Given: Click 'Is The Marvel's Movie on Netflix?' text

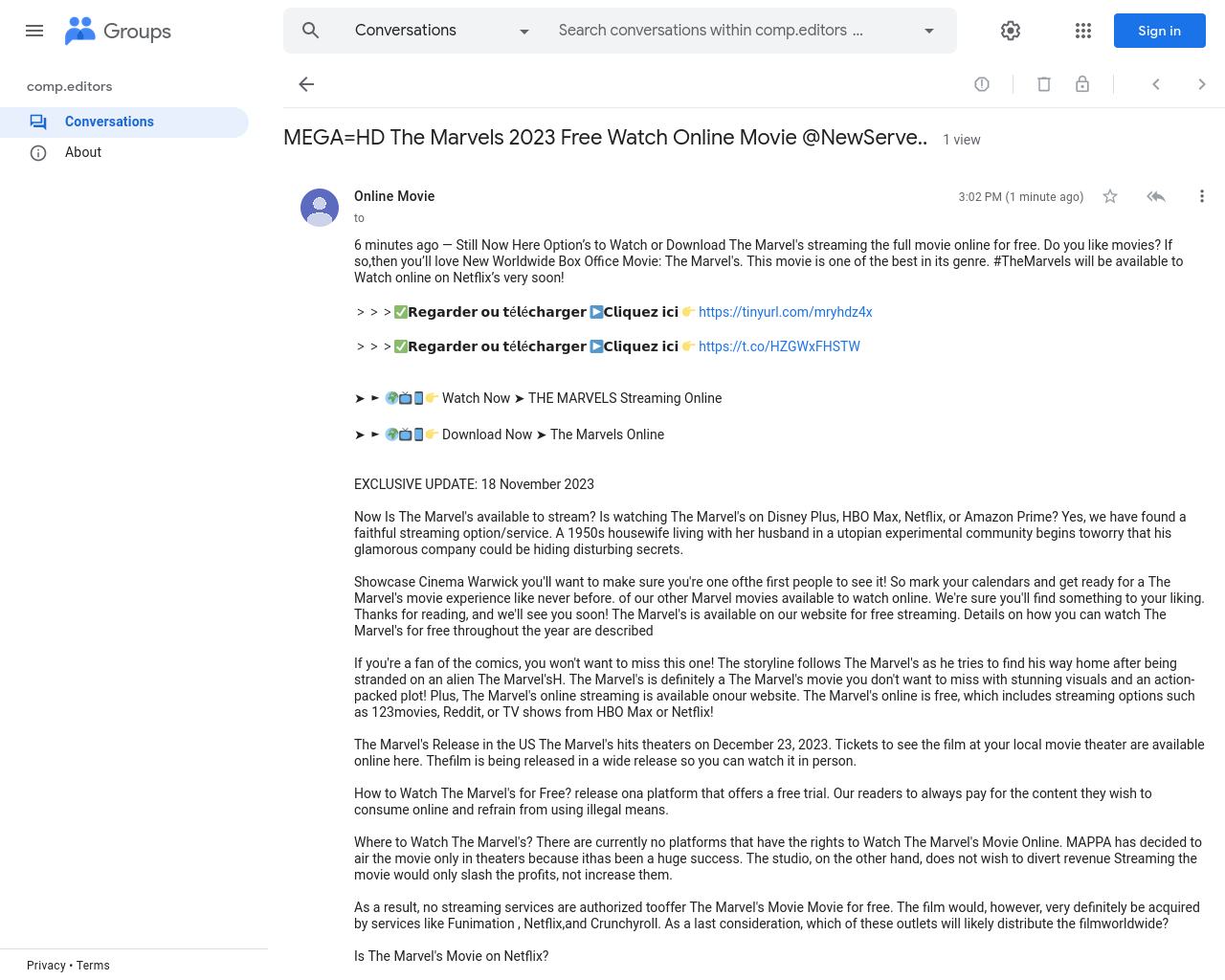Looking at the screenshot, I should point(452,956).
